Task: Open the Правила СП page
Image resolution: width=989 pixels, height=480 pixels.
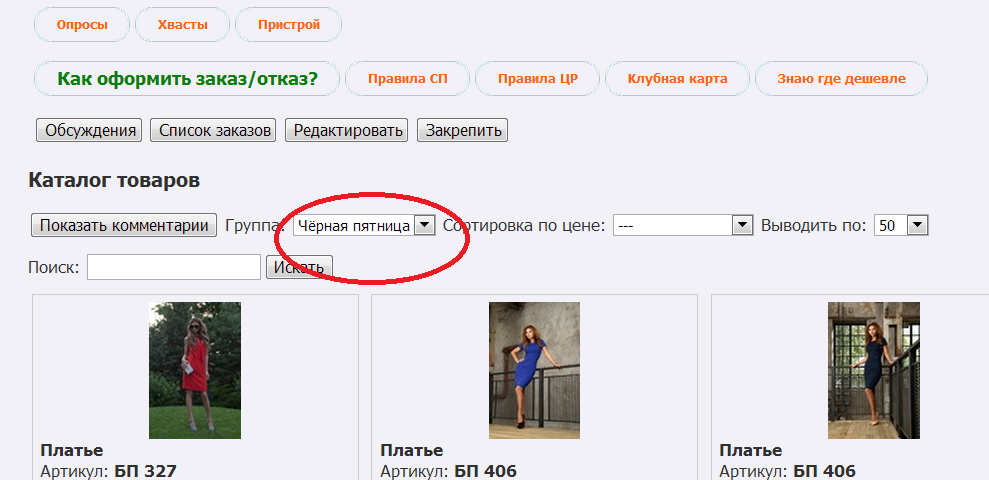Action: (407, 78)
